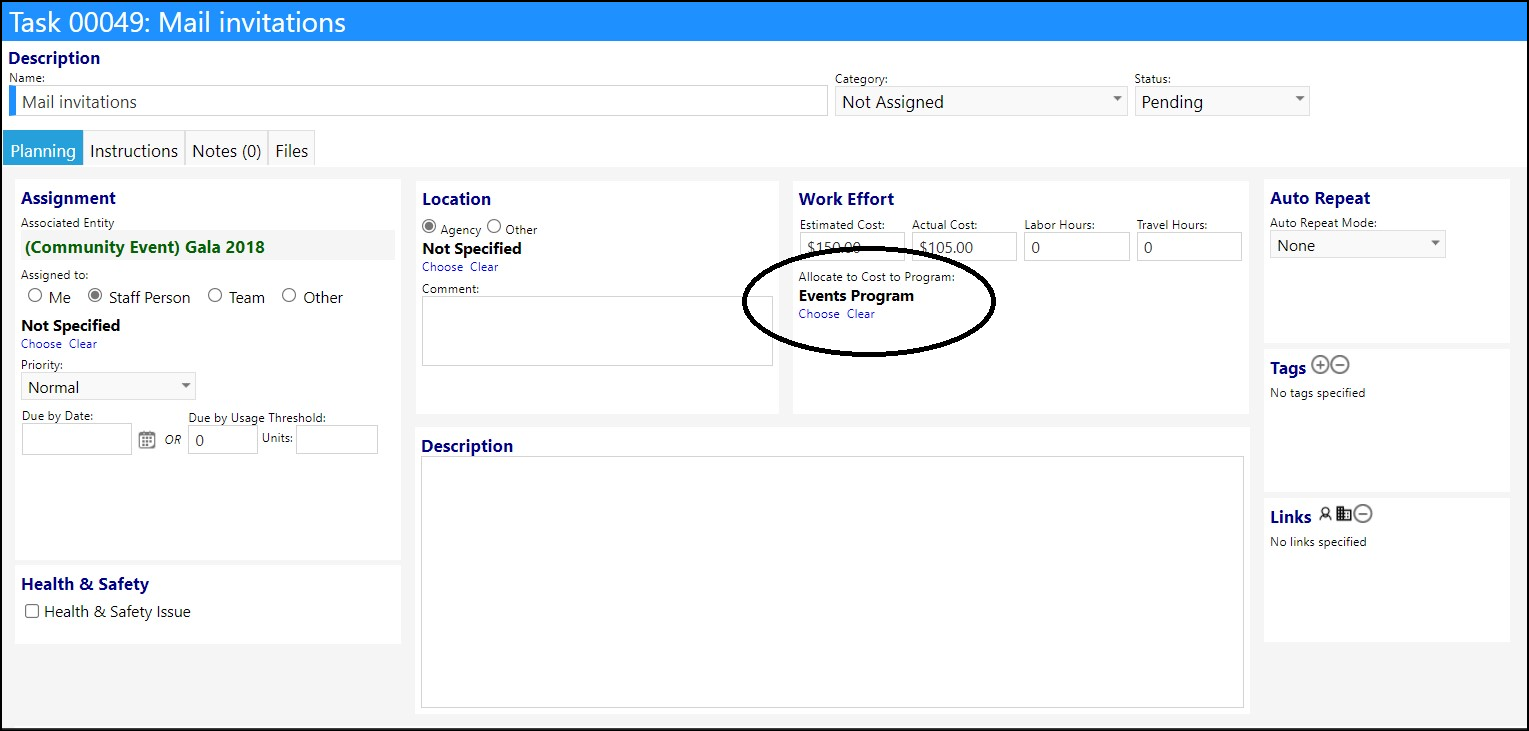Viewport: 1529px width, 731px height.
Task: Click the (Community Event) Gala 2018 entity
Action: click(145, 247)
